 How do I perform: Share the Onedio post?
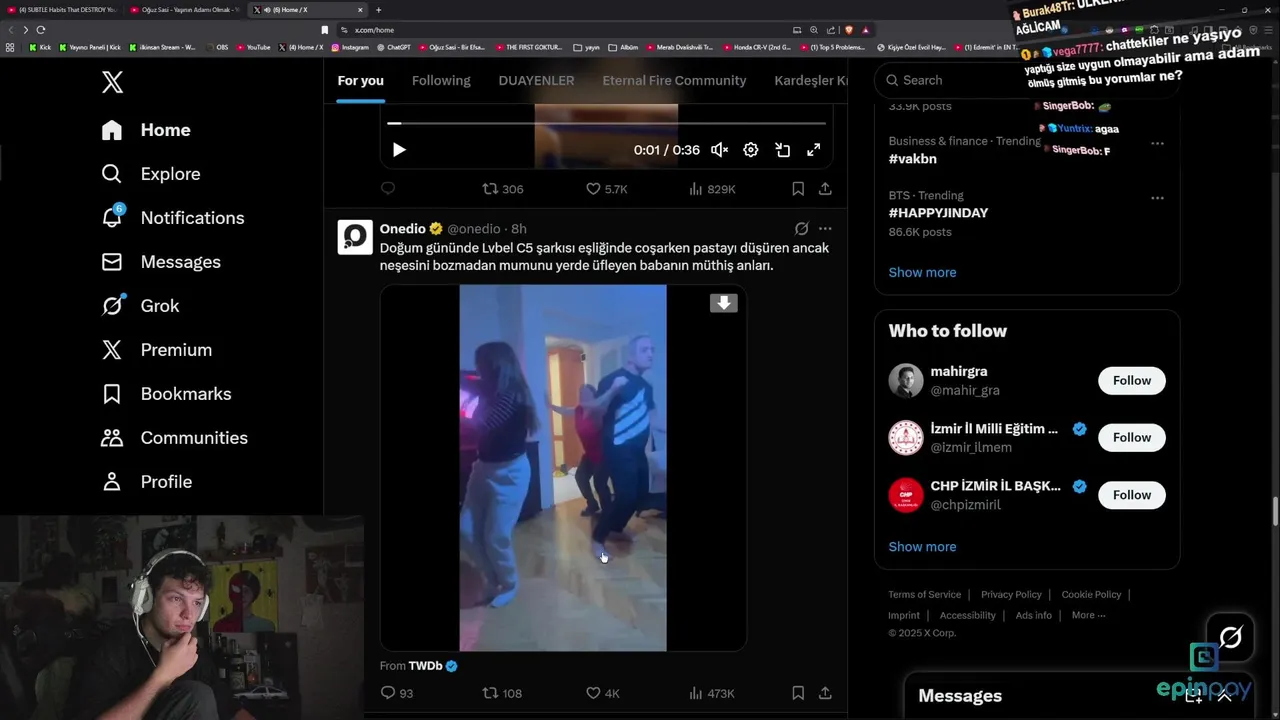(825, 692)
